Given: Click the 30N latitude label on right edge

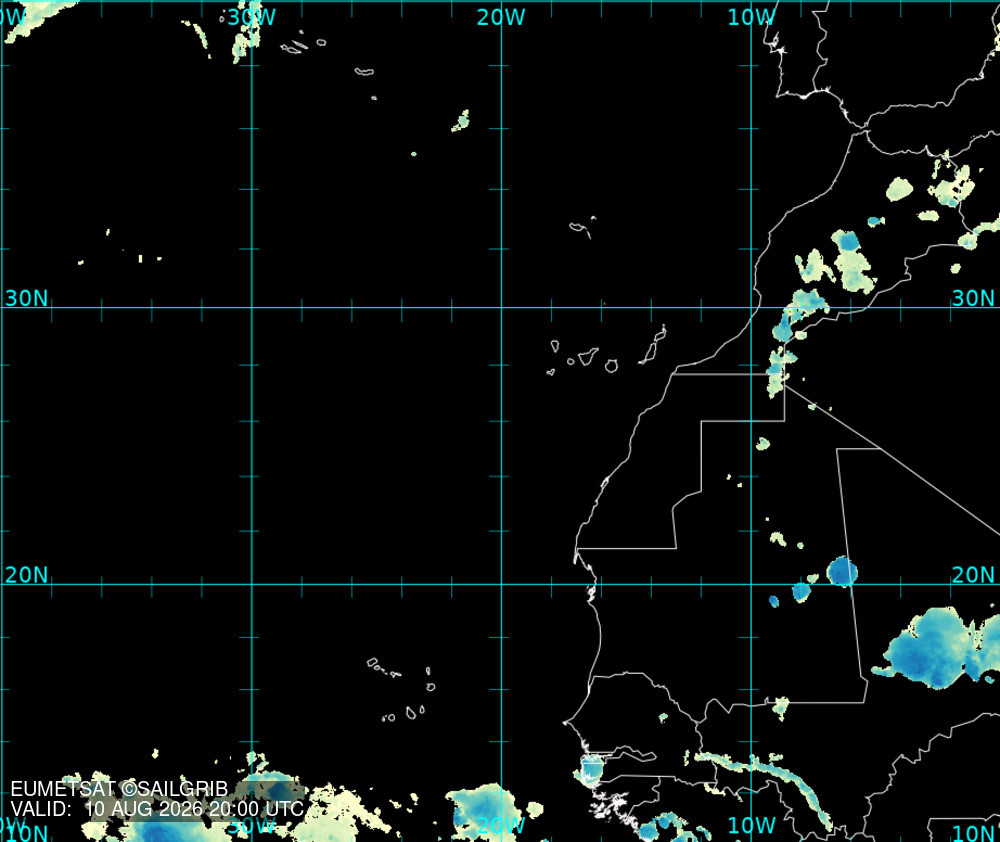Looking at the screenshot, I should [x=973, y=298].
